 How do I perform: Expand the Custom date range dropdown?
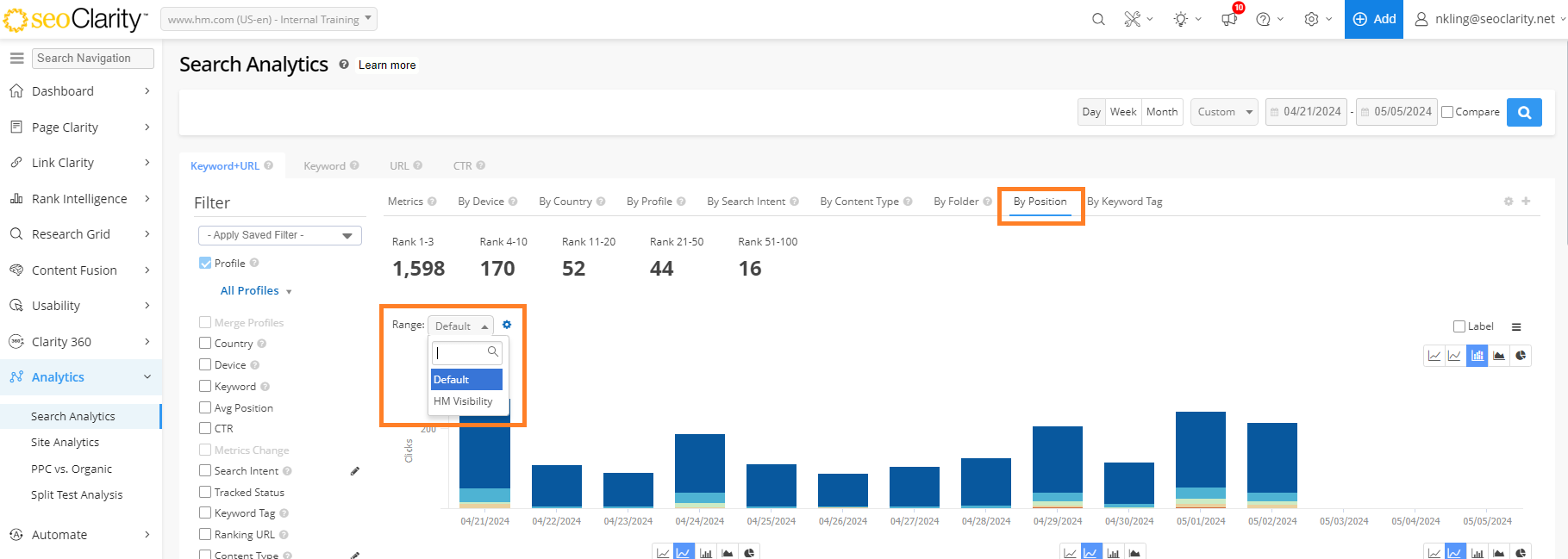pyautogui.click(x=1224, y=112)
